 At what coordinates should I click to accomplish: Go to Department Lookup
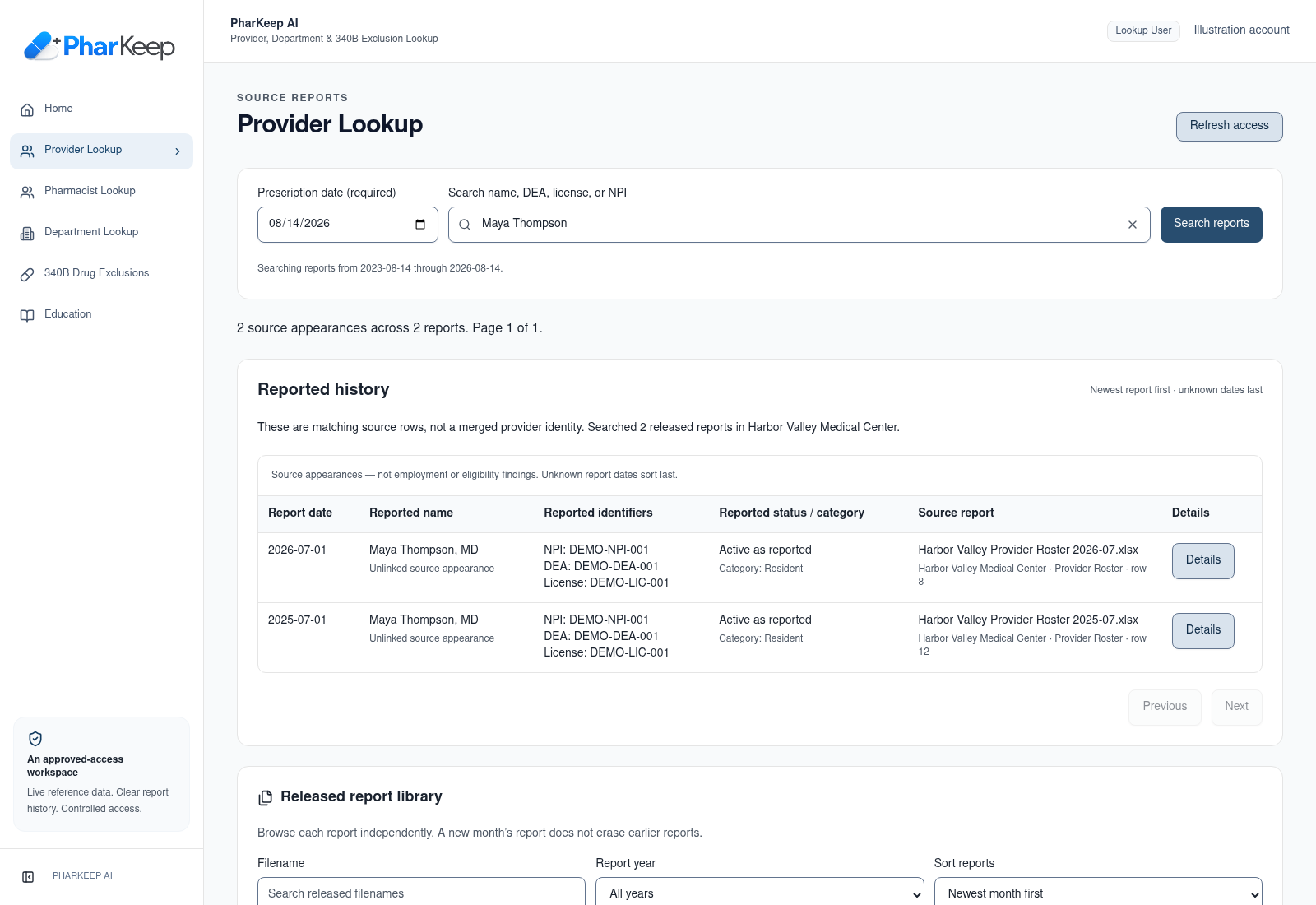coord(101,232)
